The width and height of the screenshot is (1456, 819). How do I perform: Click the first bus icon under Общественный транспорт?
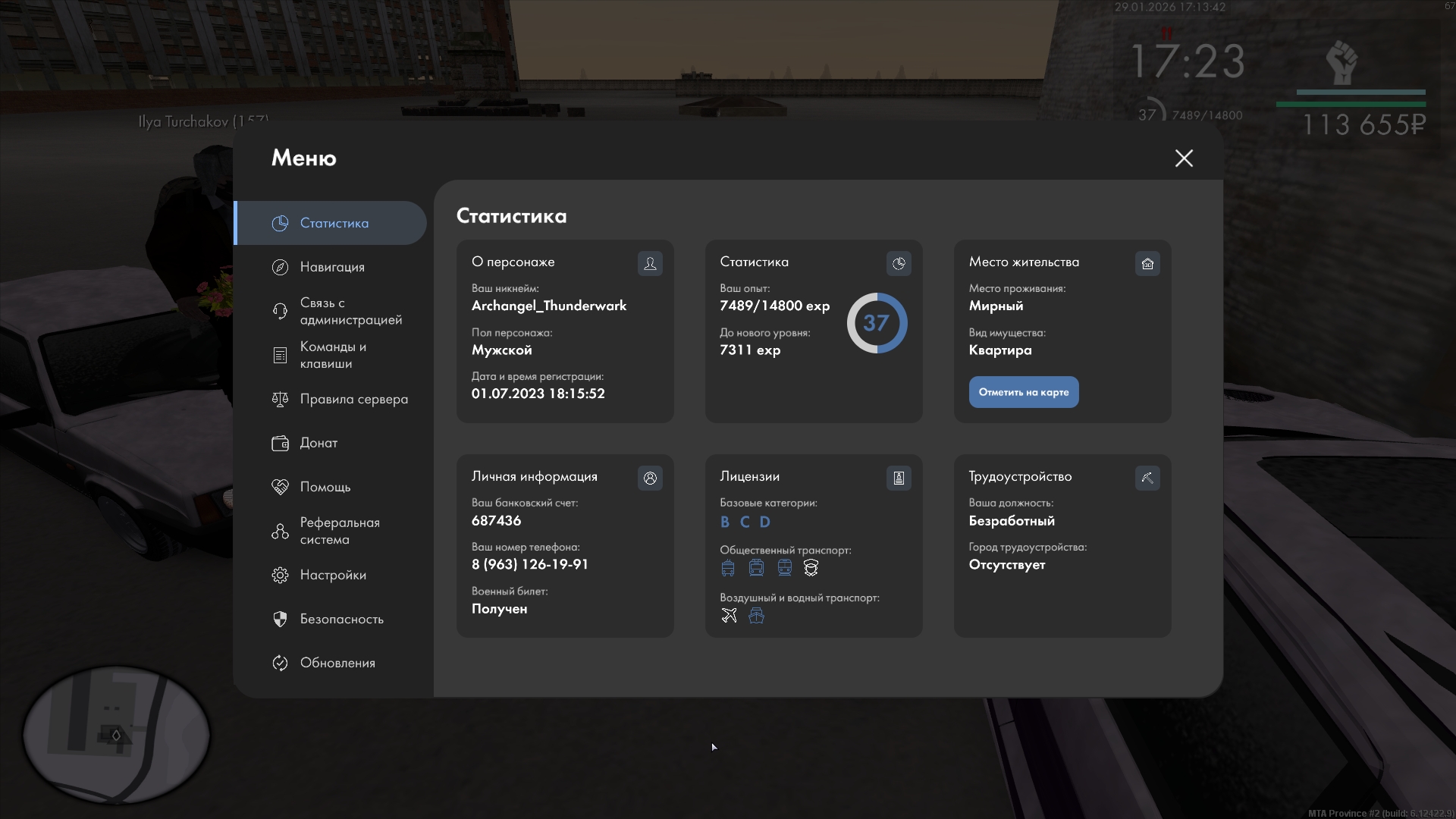728,568
